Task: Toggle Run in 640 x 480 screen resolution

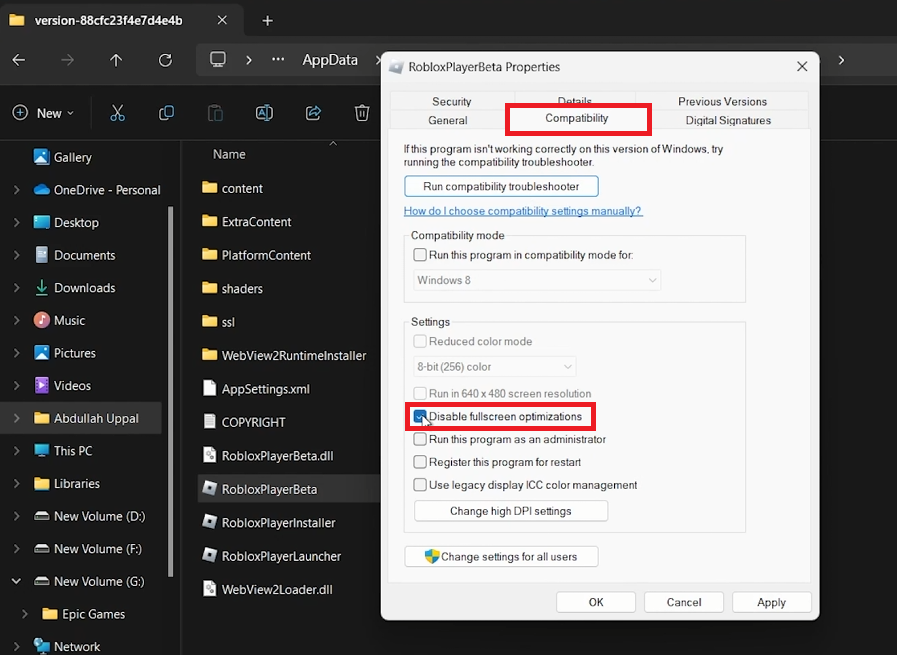Action: pyautogui.click(x=420, y=394)
